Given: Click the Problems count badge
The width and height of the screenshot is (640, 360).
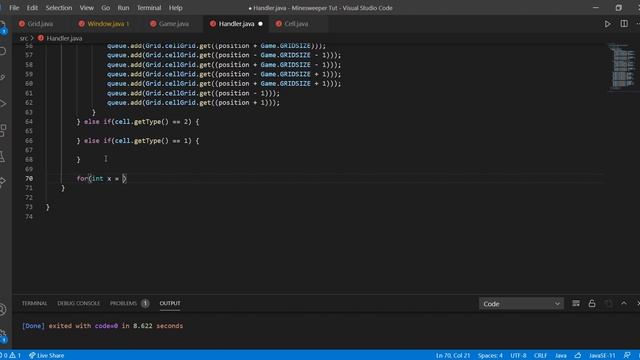Looking at the screenshot, I should 145,303.
